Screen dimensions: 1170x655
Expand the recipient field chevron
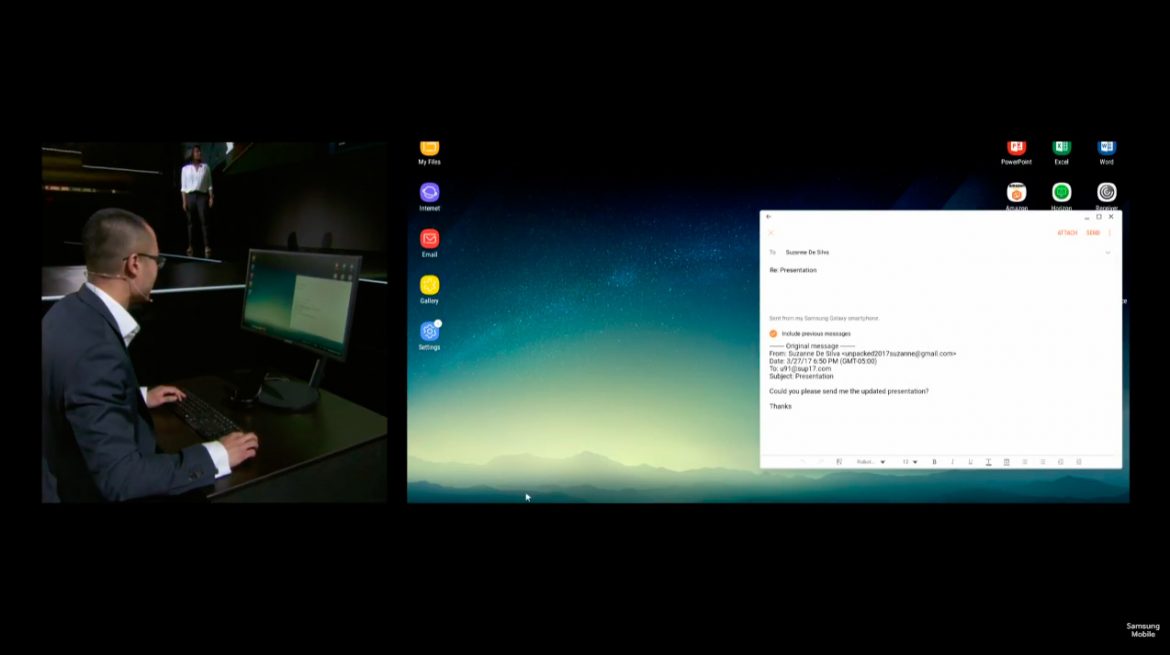click(x=1107, y=252)
